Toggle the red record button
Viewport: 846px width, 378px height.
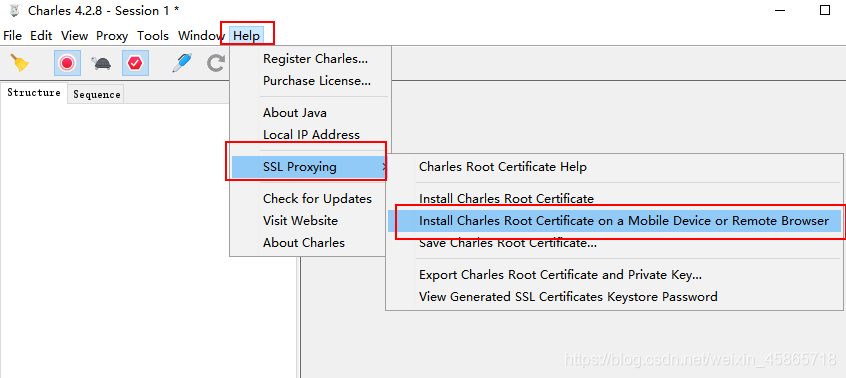click(67, 63)
